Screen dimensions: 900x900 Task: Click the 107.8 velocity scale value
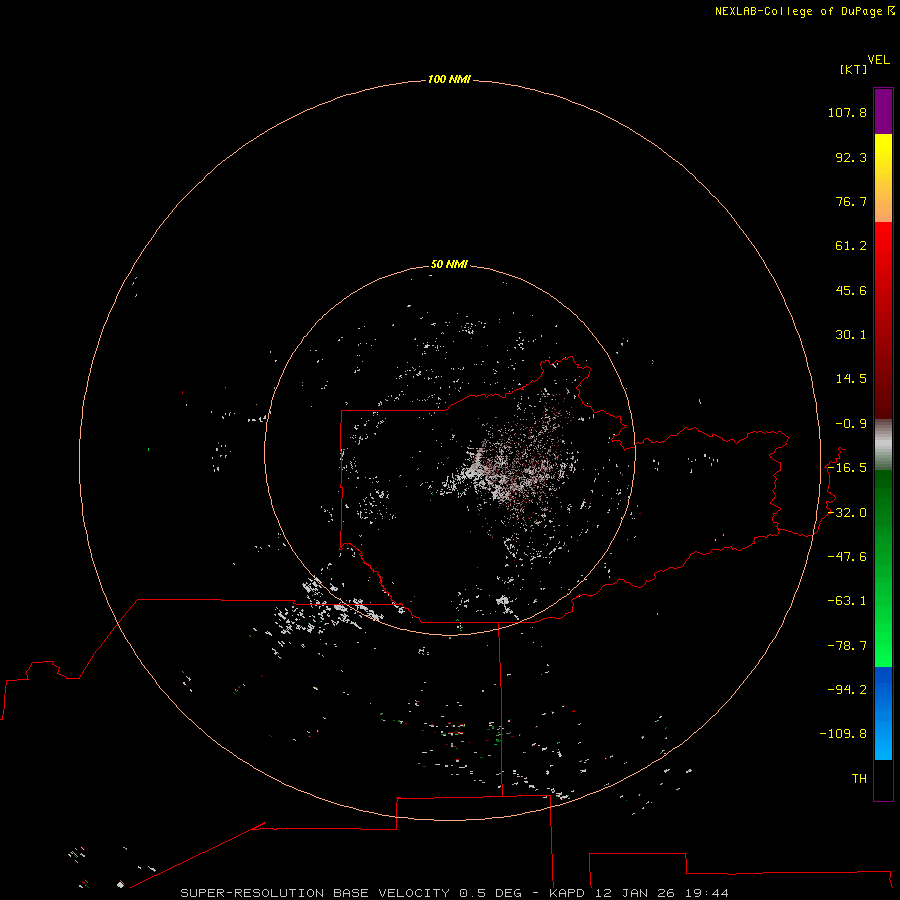point(847,112)
